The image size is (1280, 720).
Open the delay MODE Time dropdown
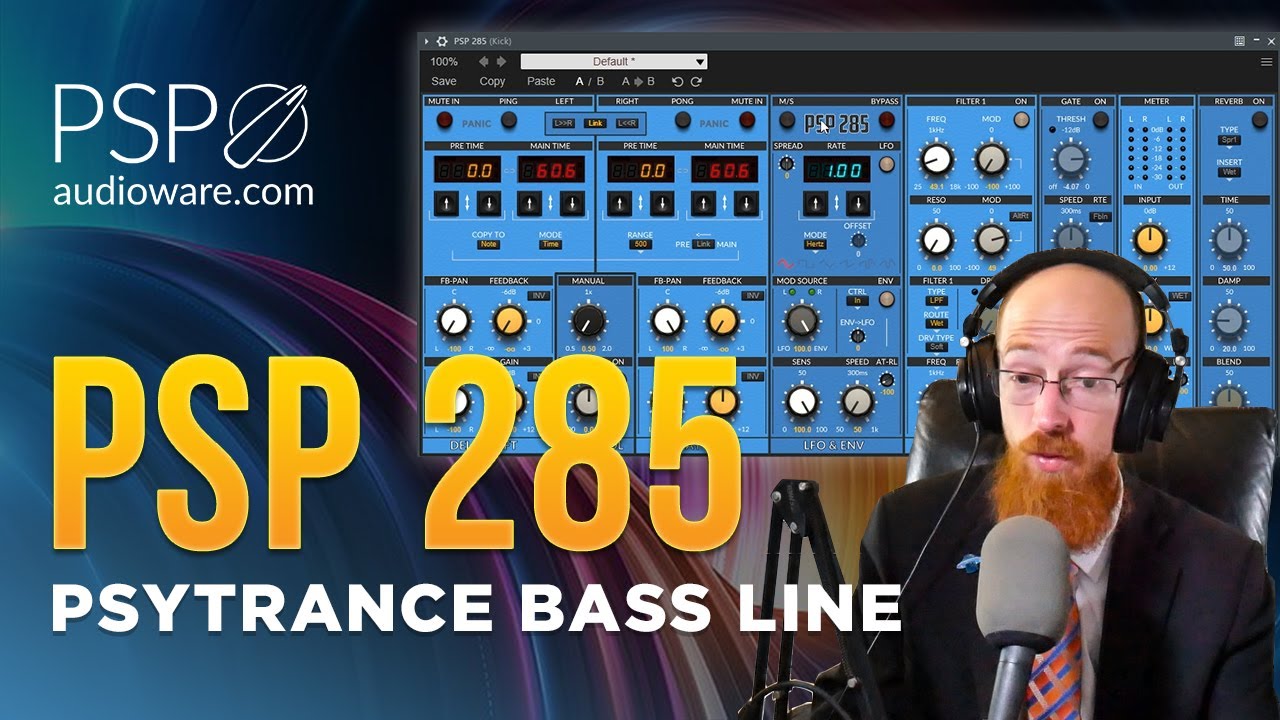point(550,244)
